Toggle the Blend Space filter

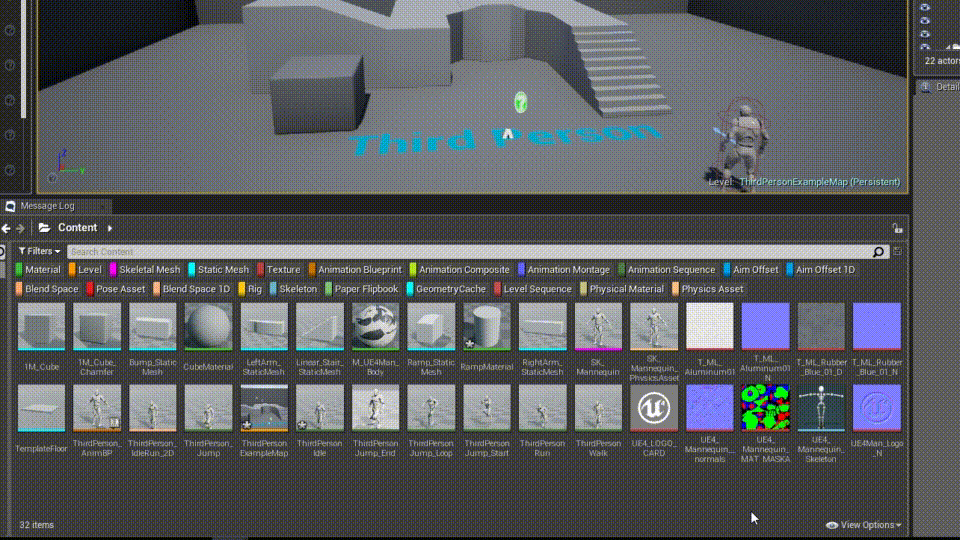[47, 289]
